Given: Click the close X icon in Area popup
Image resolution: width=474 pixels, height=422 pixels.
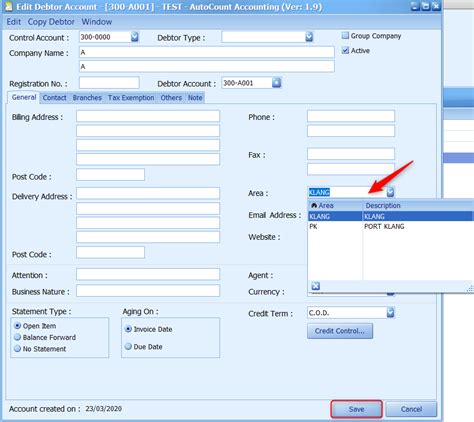Looking at the screenshot, I should 315,286.
